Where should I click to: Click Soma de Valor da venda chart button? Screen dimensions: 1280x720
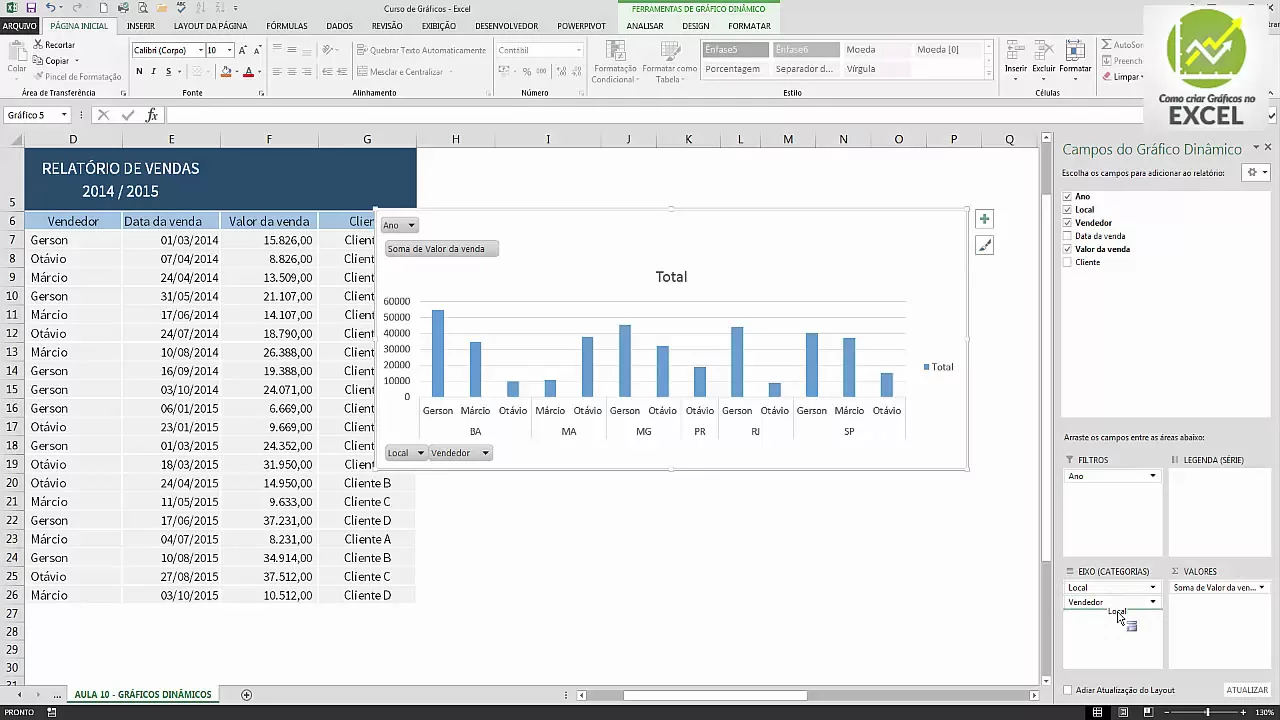441,249
